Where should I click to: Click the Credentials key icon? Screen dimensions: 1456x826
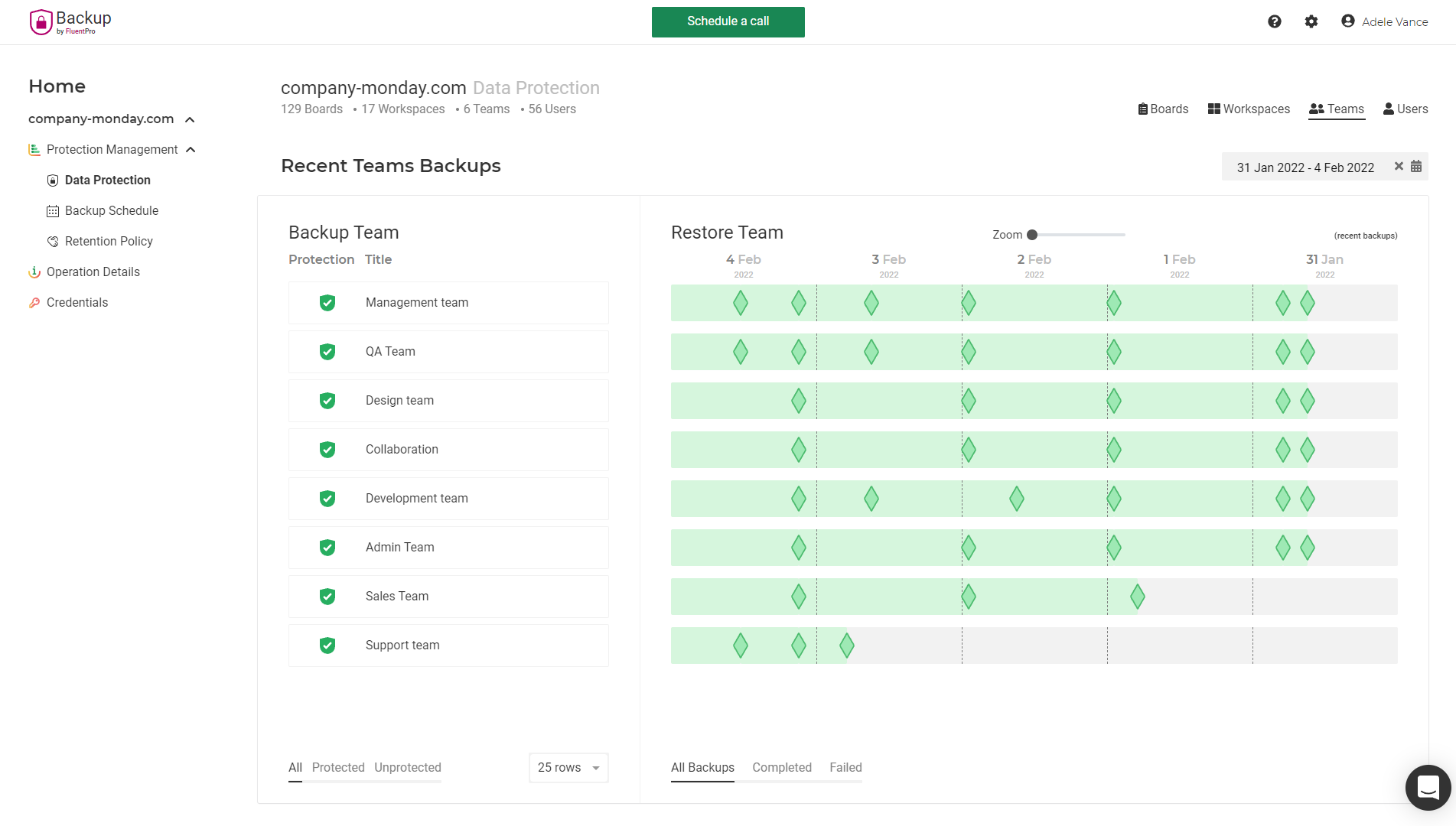pos(34,303)
